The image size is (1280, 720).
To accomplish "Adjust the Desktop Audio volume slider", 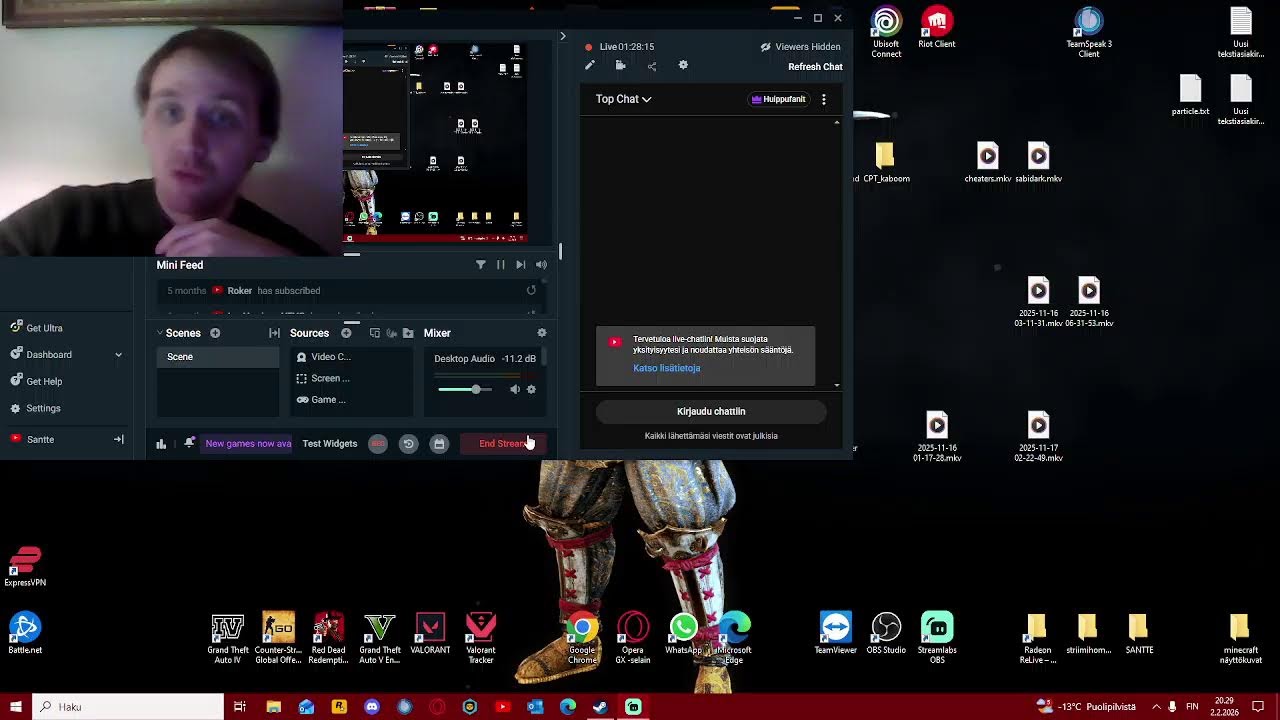I will 464,390.
